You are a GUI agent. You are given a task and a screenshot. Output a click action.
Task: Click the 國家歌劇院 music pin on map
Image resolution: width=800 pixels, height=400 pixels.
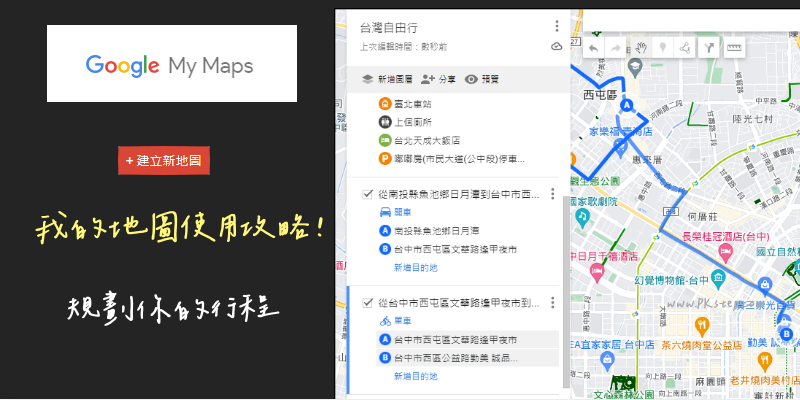click(x=582, y=218)
